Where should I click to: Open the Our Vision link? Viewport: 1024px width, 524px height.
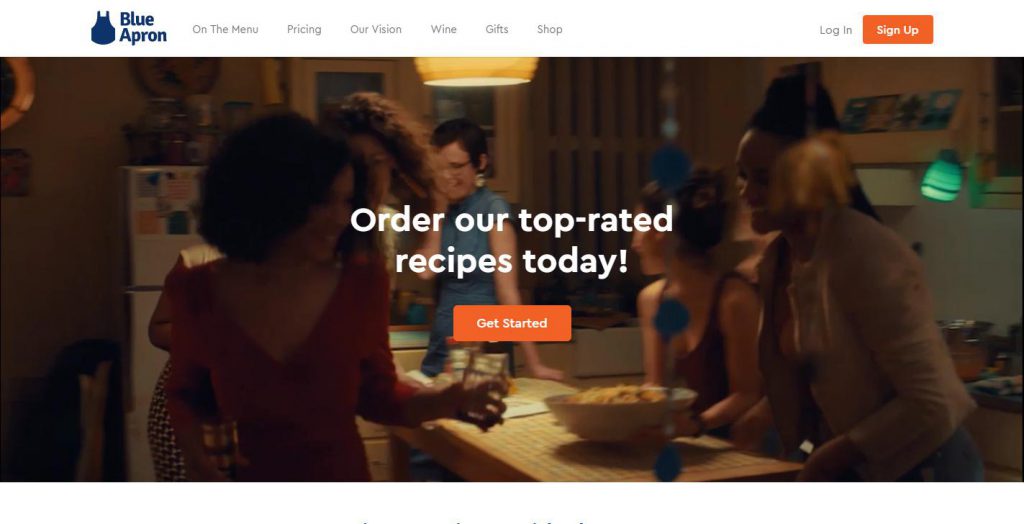point(376,29)
